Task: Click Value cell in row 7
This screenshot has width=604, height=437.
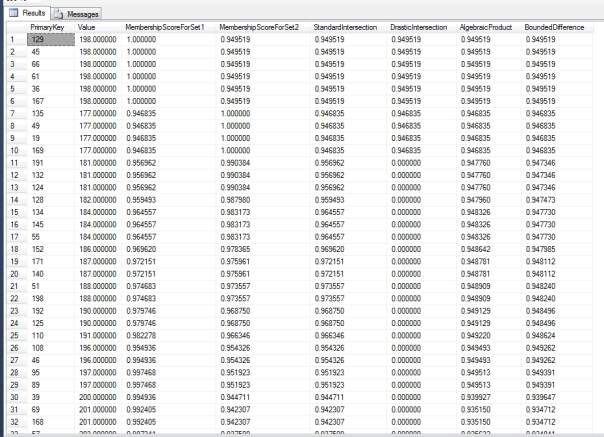Action: pyautogui.click(x=98, y=113)
